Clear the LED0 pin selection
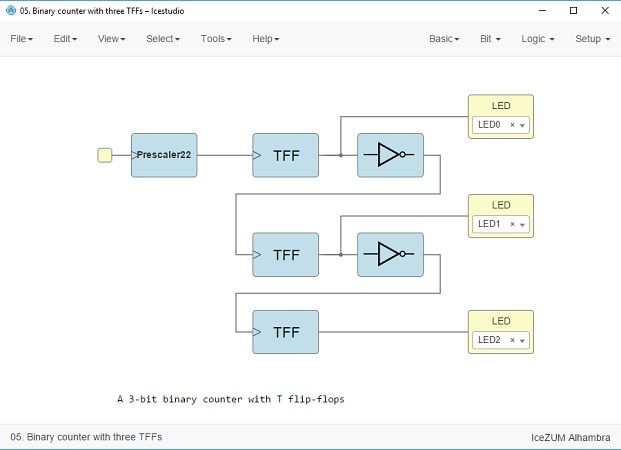Image resolution: width=621 pixels, height=450 pixels. [512, 125]
